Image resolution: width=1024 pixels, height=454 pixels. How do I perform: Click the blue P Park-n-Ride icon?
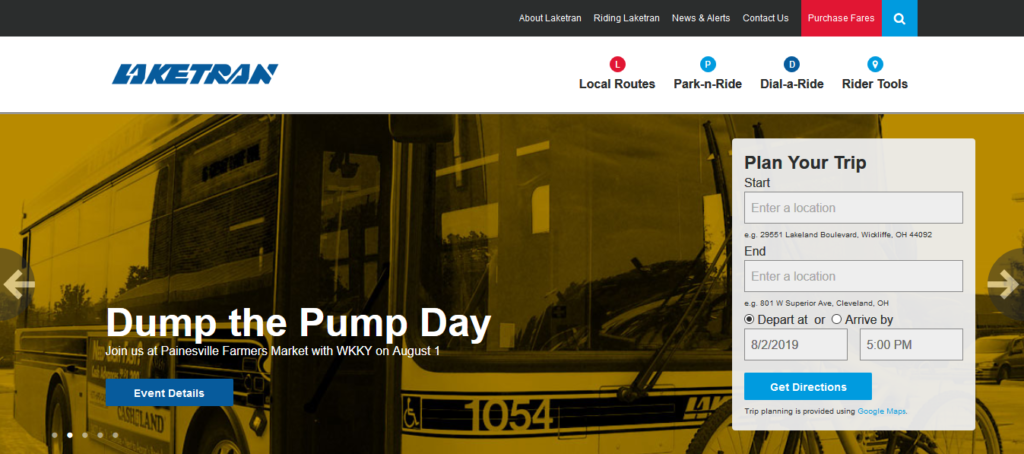[x=708, y=64]
